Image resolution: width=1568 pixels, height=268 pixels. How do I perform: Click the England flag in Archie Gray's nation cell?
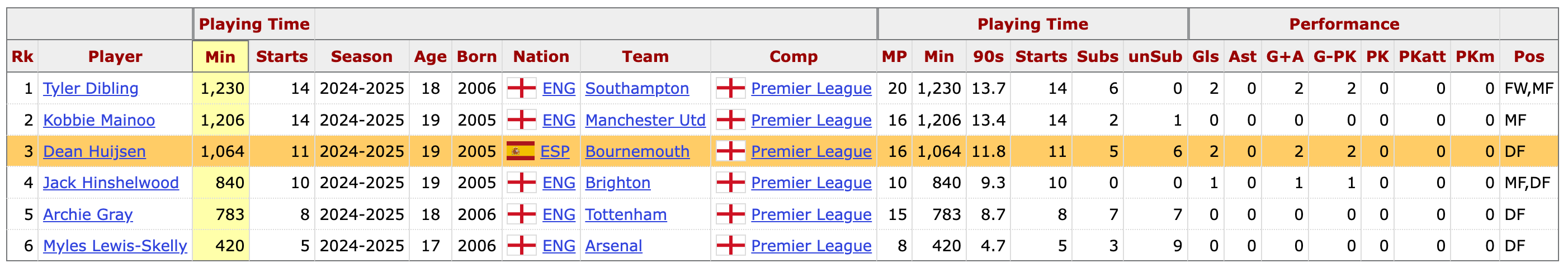click(522, 214)
